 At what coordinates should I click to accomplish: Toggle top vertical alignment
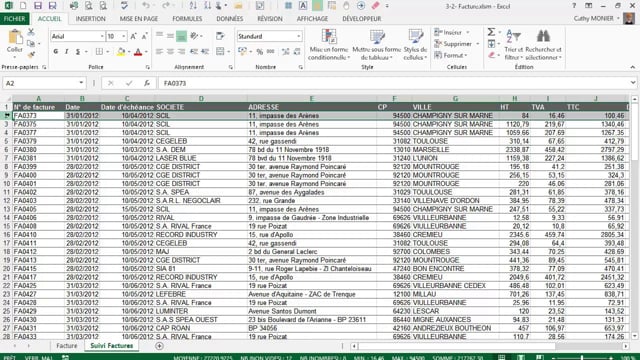(x=159, y=36)
